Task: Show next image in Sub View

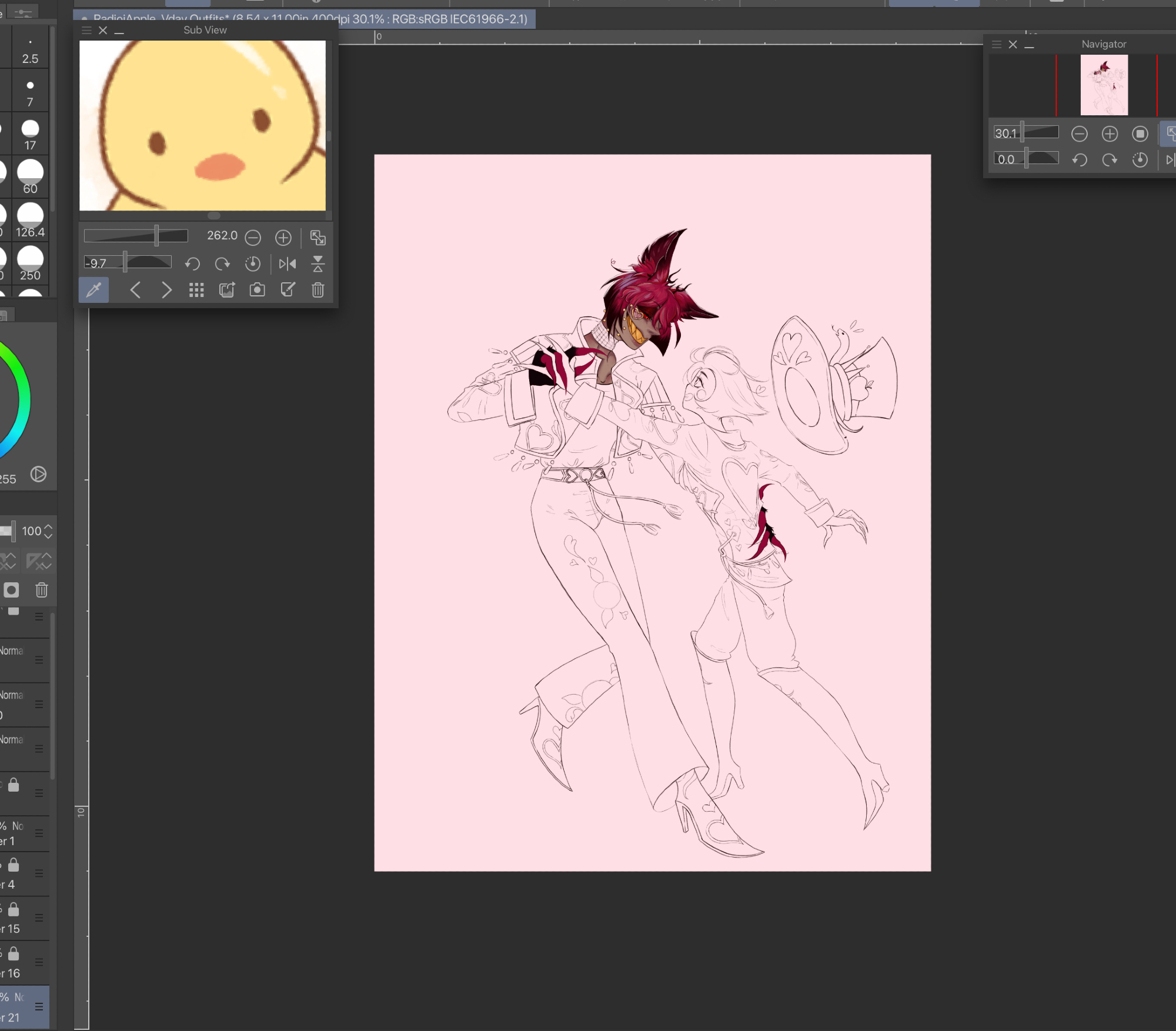Action: [166, 290]
